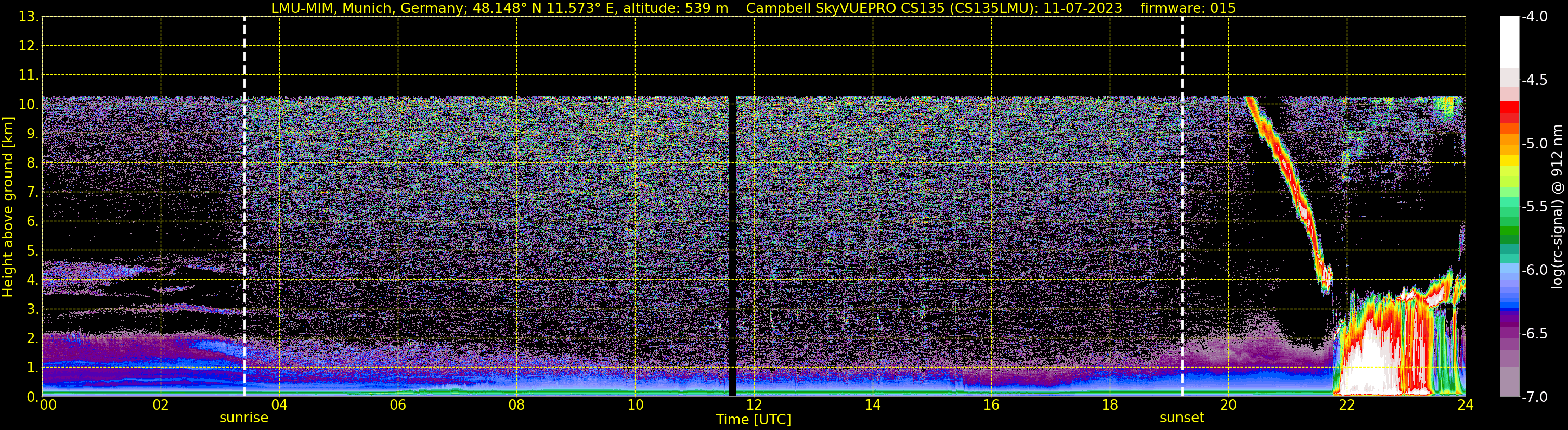Click the '22' time axis label
Image resolution: width=1568 pixels, height=430 pixels.
click(x=1347, y=405)
